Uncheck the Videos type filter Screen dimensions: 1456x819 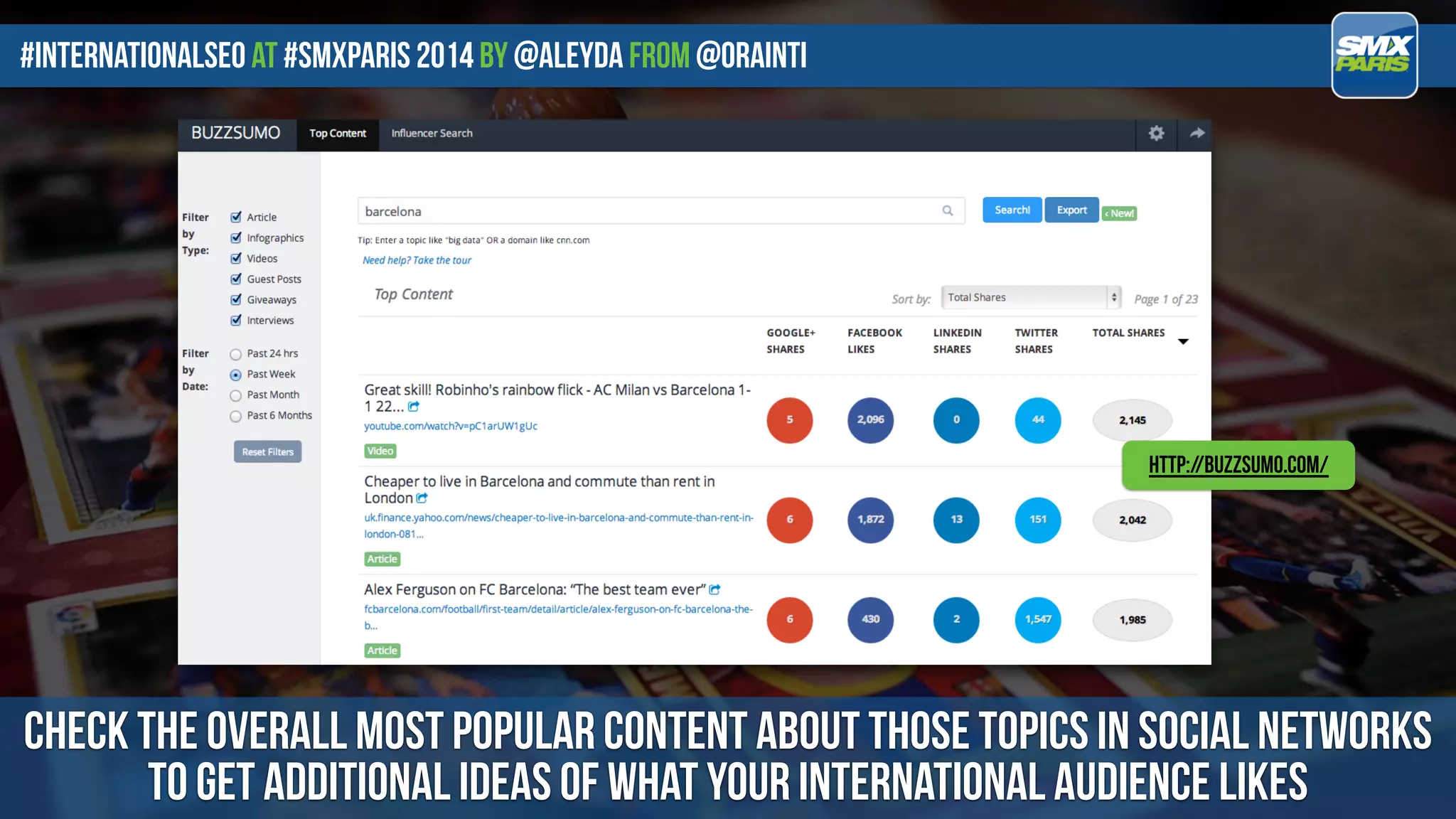(236, 258)
